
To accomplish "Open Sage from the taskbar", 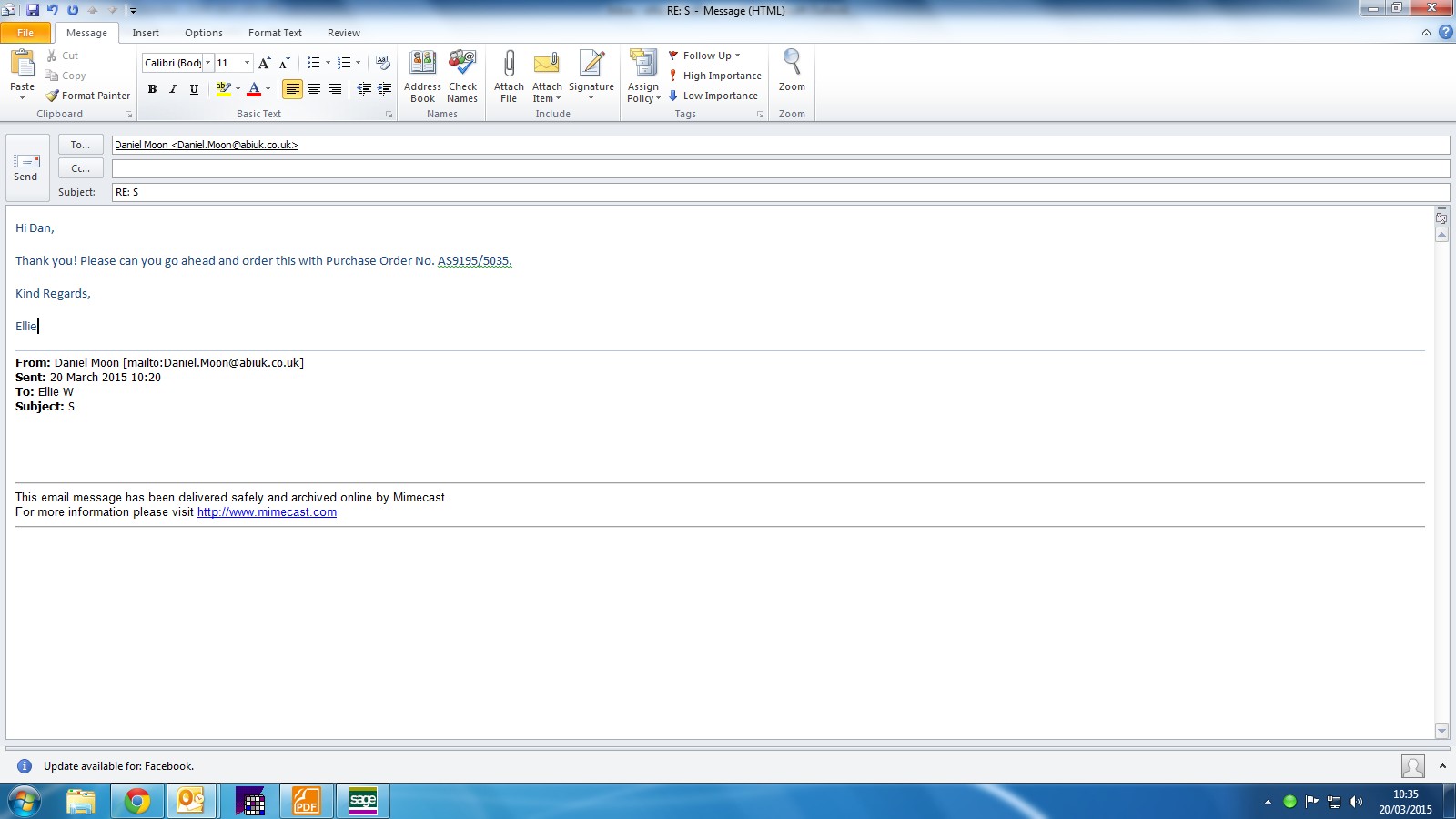I will point(363,801).
